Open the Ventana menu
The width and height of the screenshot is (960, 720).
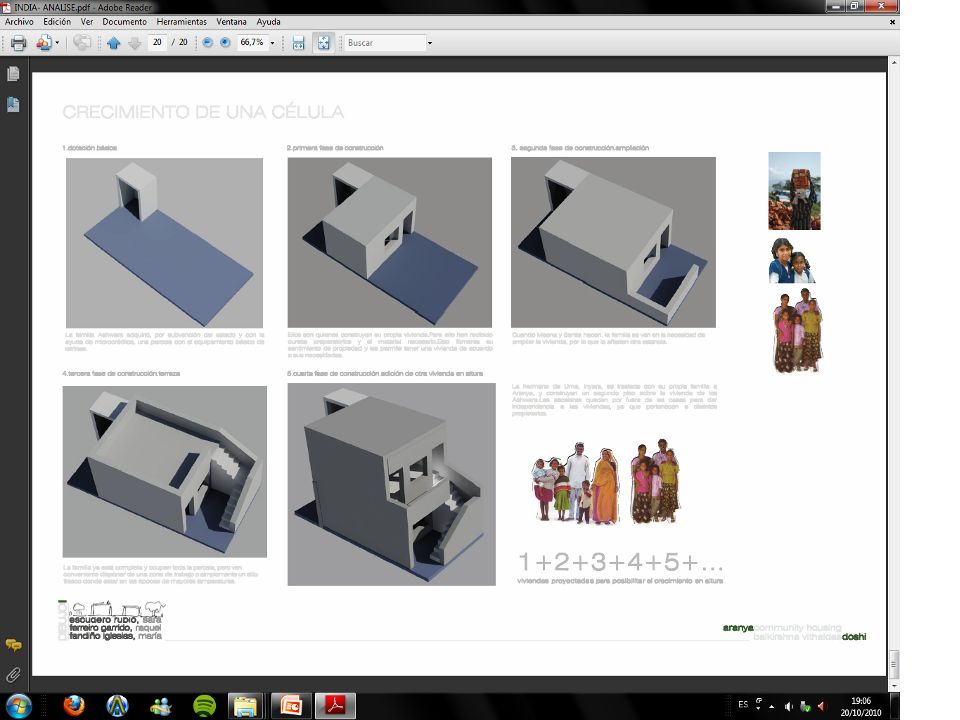point(231,21)
